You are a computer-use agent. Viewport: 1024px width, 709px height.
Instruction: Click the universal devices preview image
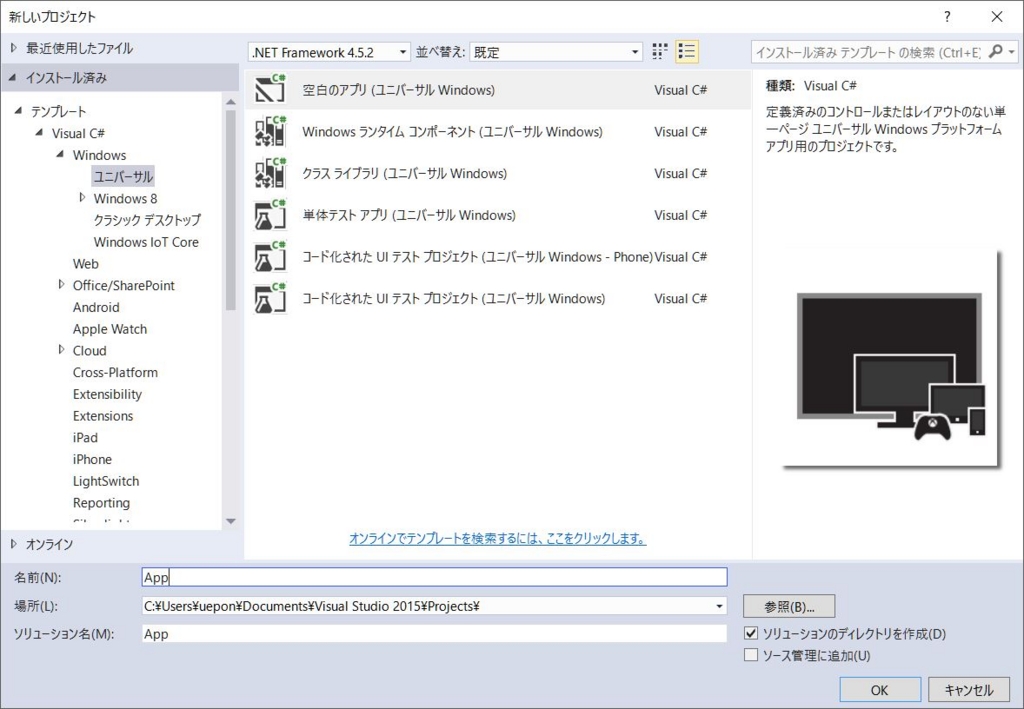coord(891,359)
